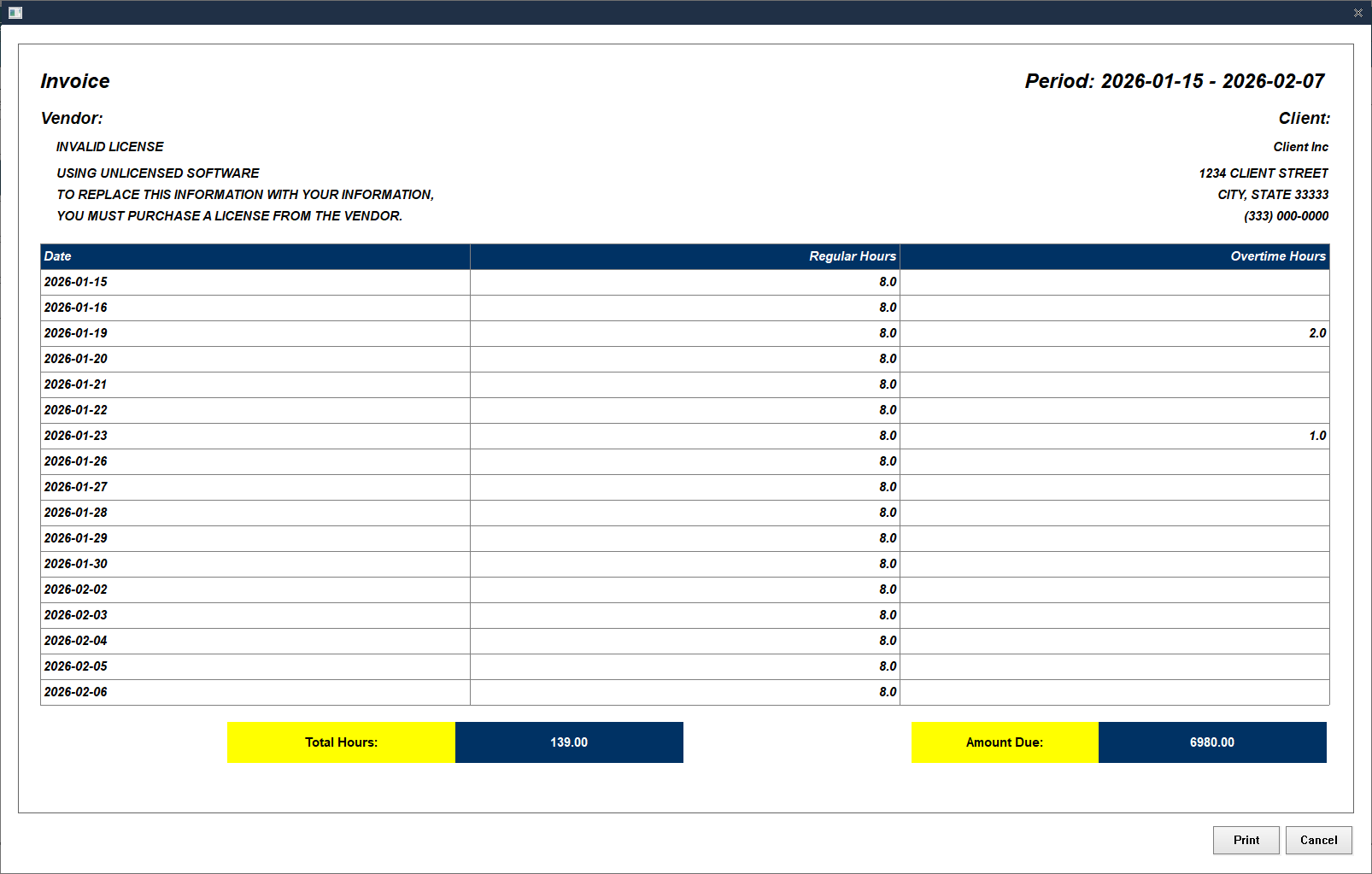Viewport: 1372px width, 874px height.
Task: Select the INVALID LICENSE vendor text
Action: (x=109, y=146)
